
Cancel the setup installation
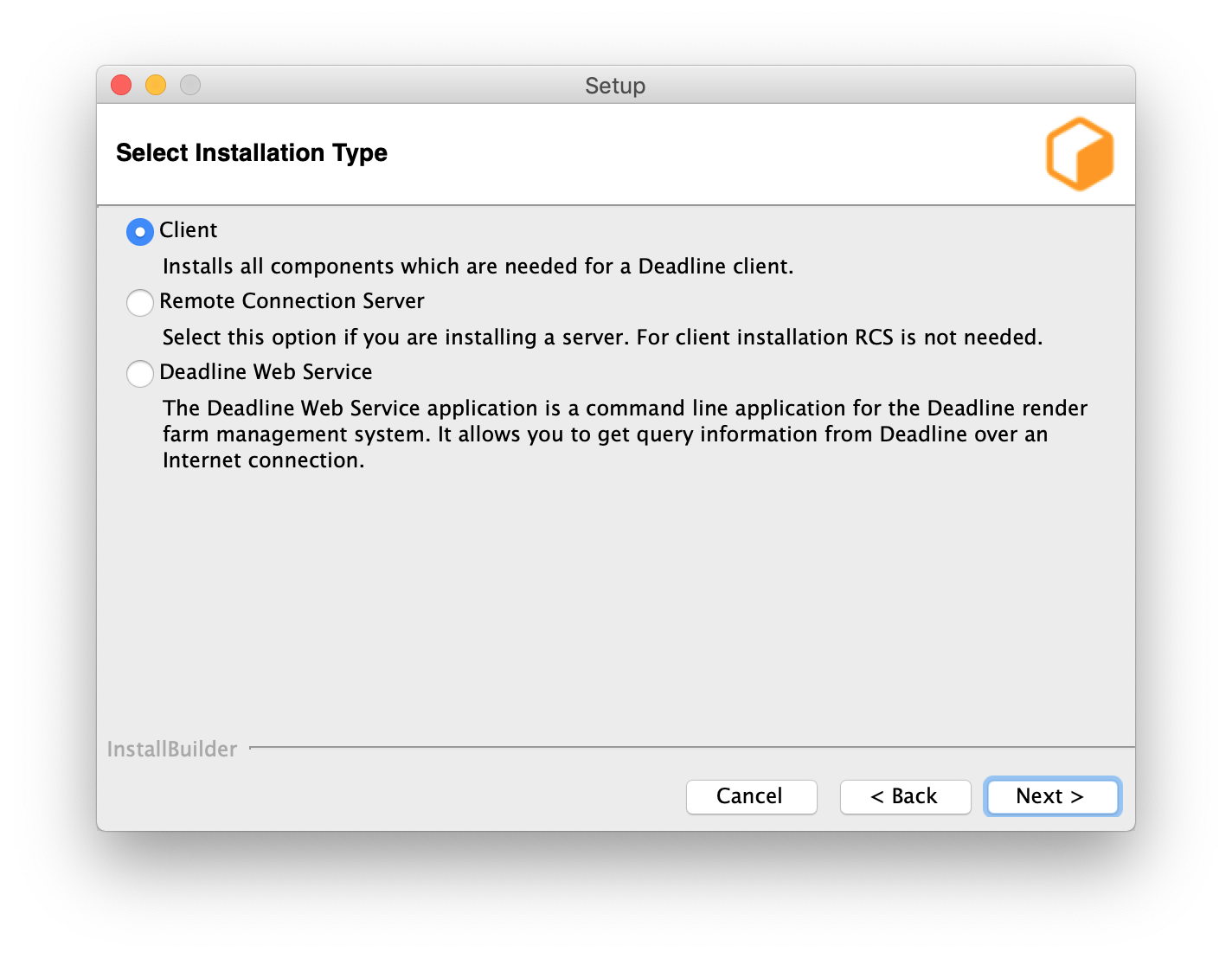pos(751,796)
